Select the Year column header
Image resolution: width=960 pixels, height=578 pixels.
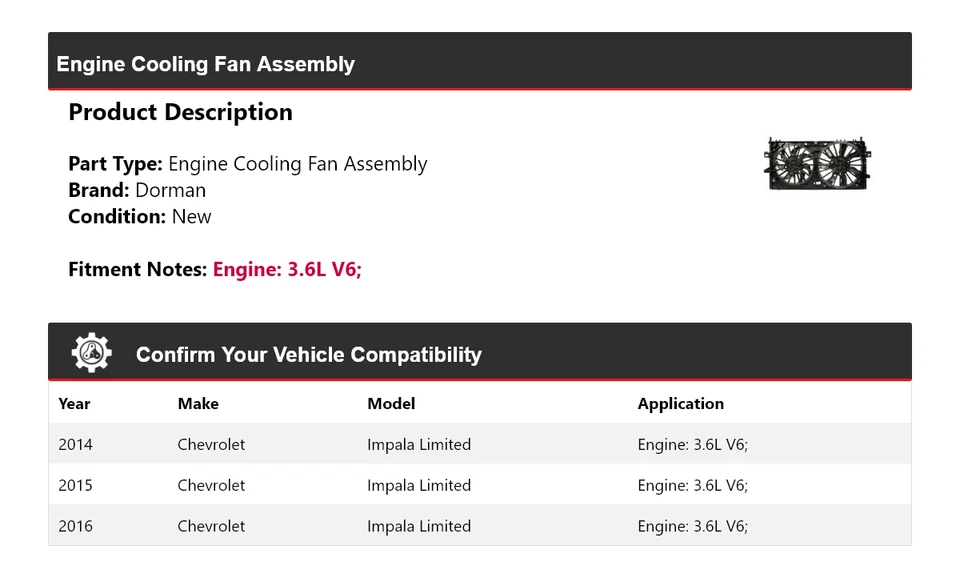tap(74, 404)
